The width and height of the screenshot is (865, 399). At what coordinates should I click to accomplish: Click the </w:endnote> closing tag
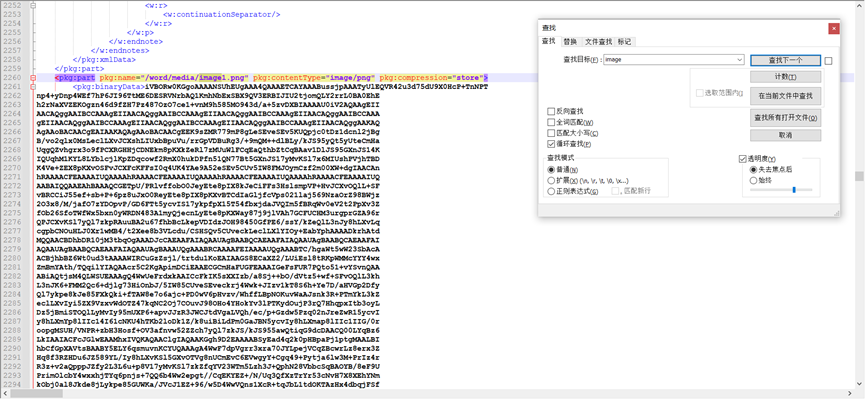tap(136, 41)
